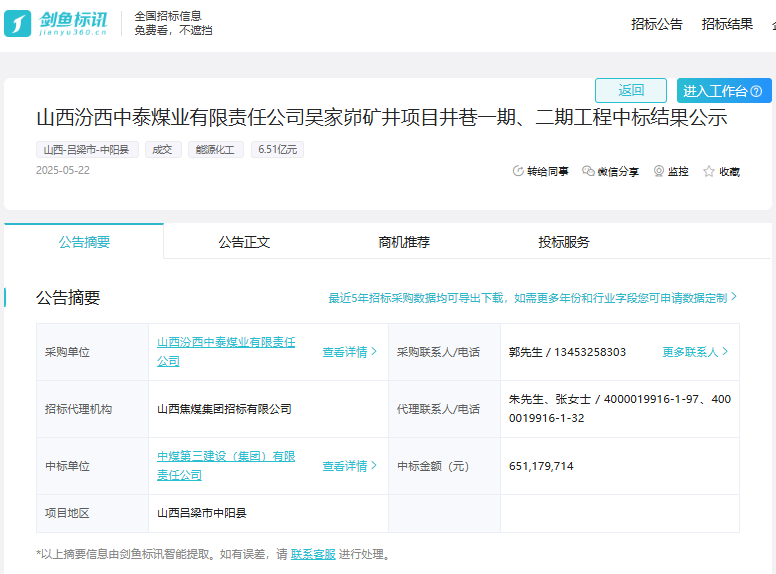Click the 能源化工 industry tag
The image size is (776, 574).
pos(215,150)
